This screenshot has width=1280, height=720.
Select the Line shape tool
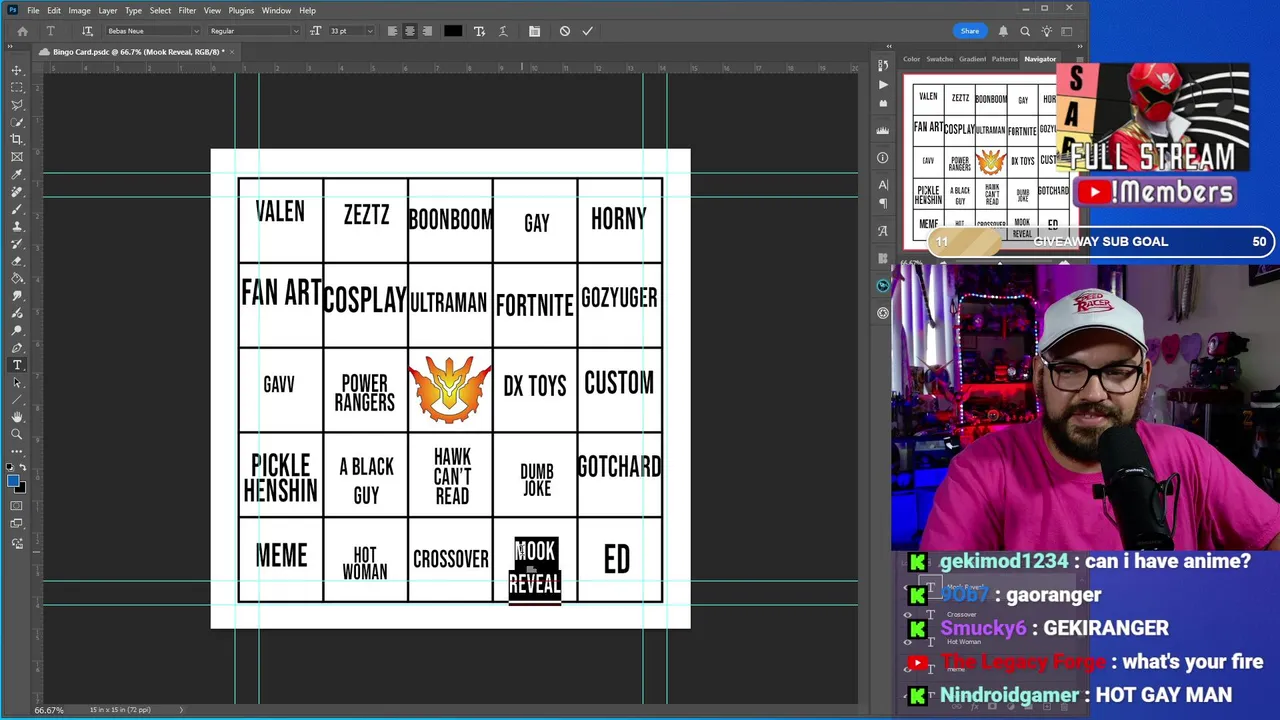[17, 399]
